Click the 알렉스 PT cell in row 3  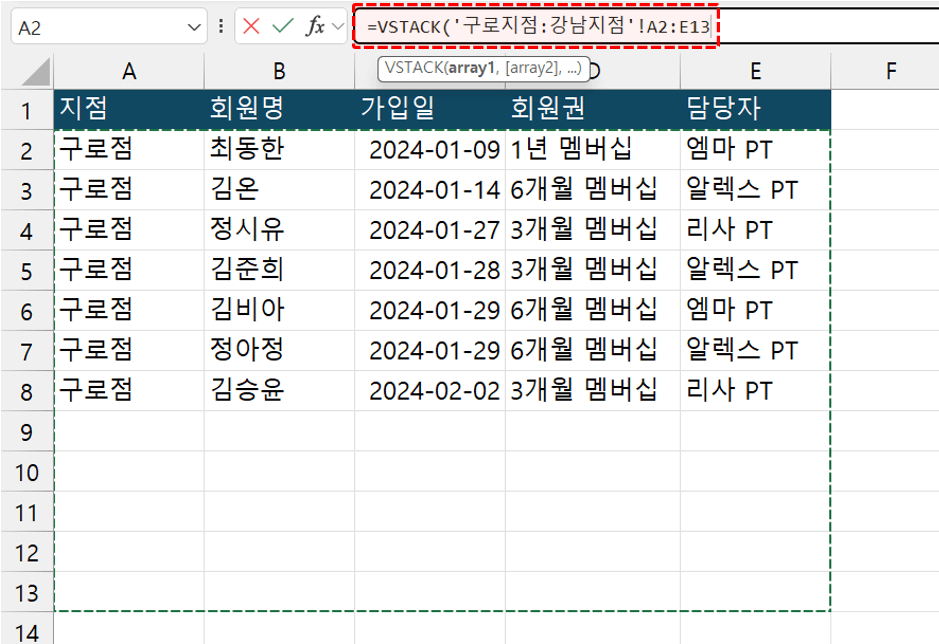755,189
